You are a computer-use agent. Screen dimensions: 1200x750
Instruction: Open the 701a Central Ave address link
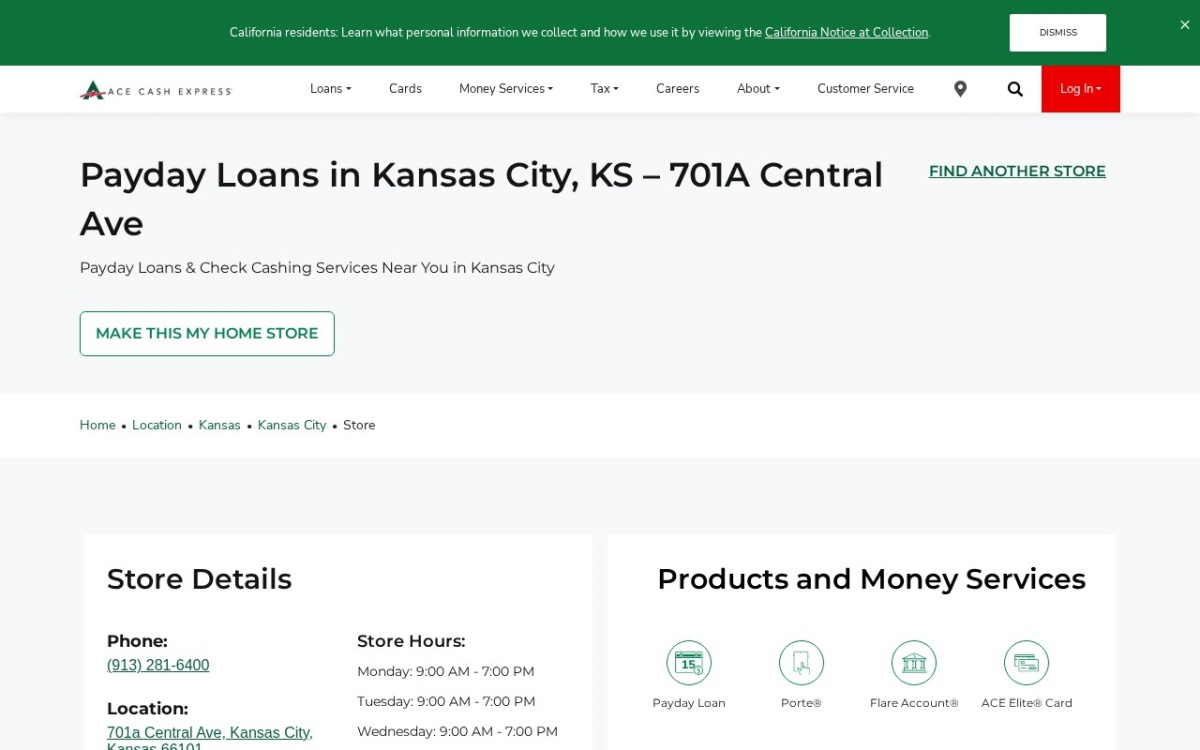tap(210, 740)
